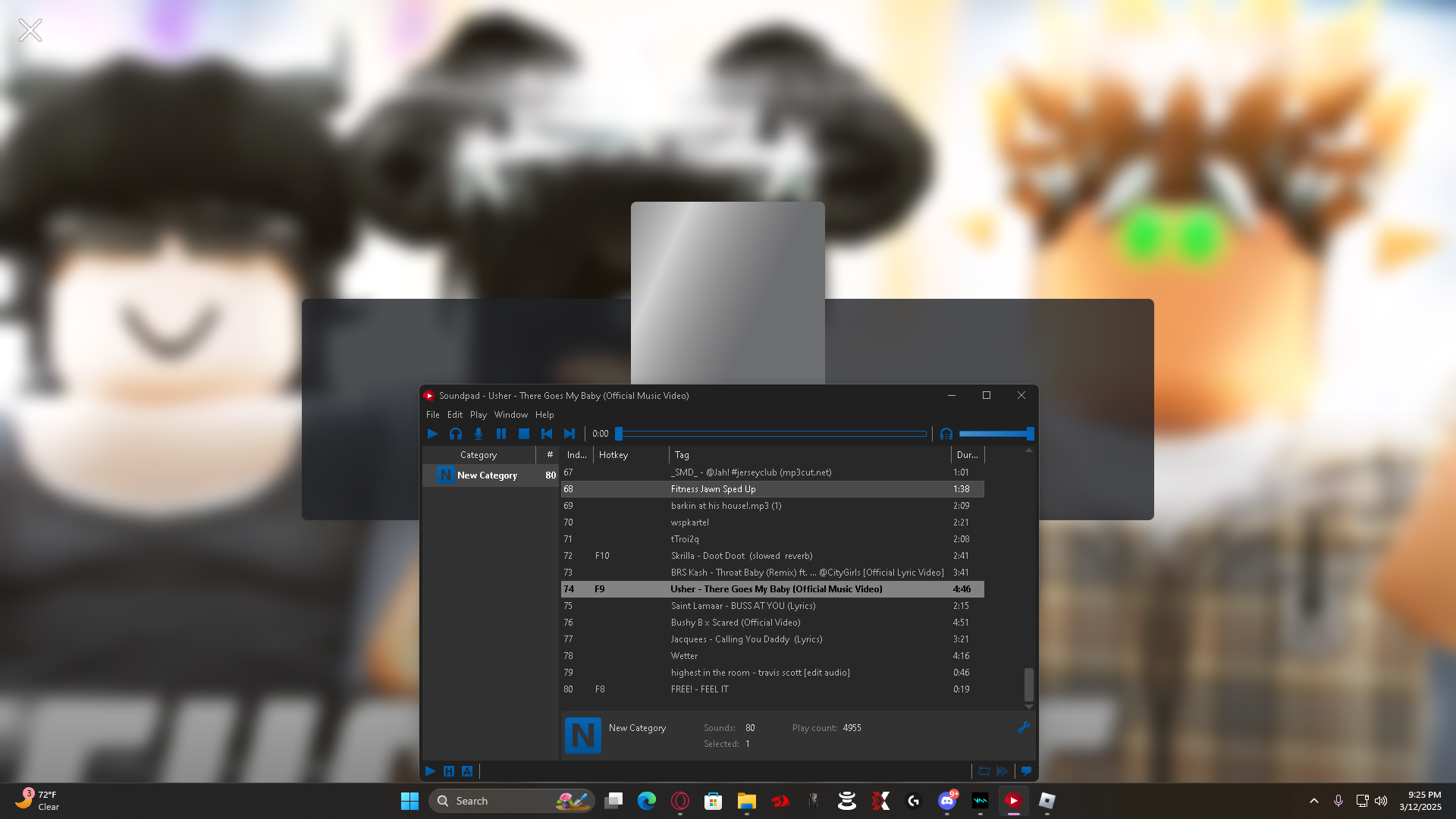Select Bushy B x Scared row
Screen dimensions: 1456x819
point(773,623)
